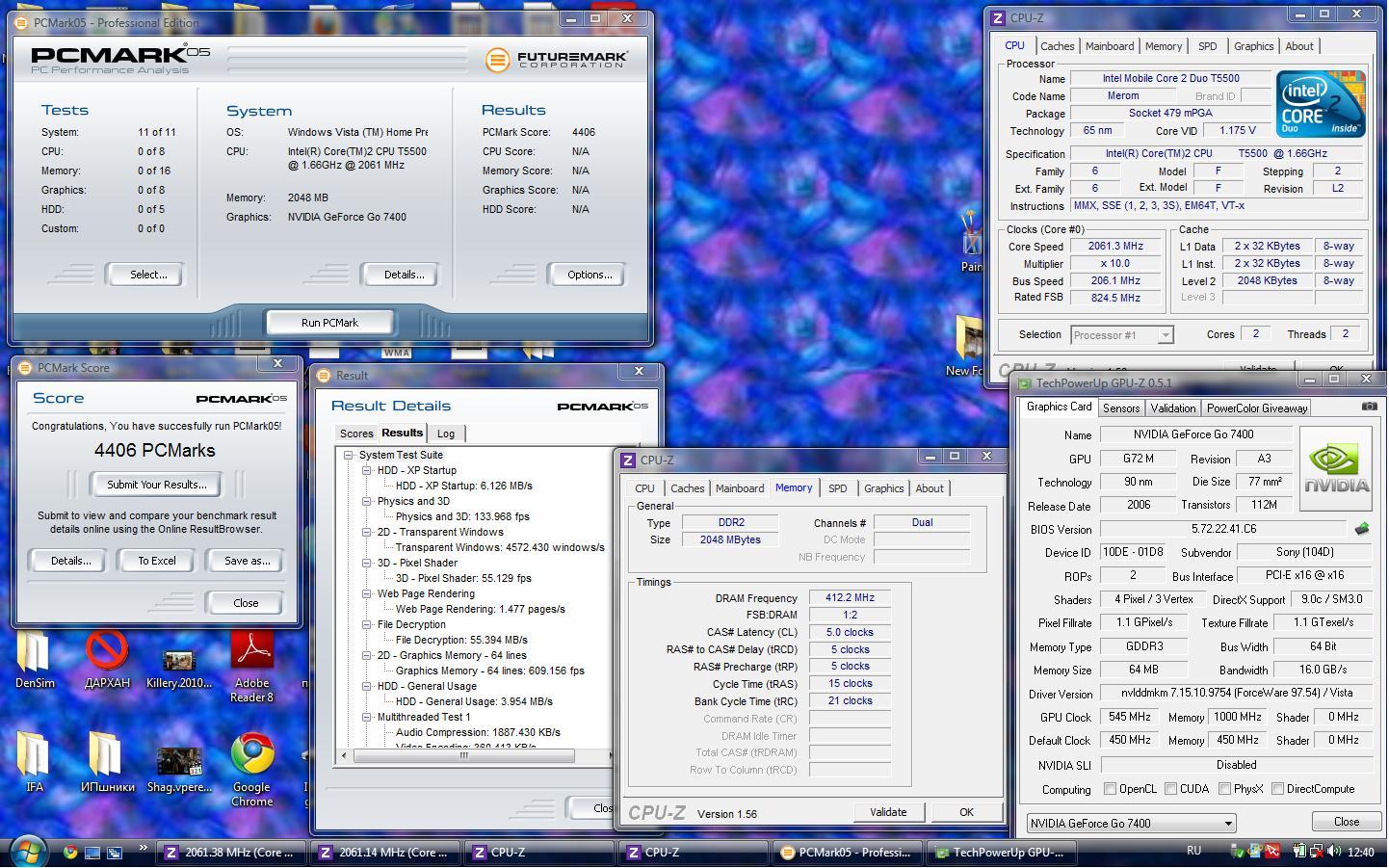Click the Switch between windows quick launch icon
1389x868 pixels.
pyautogui.click(x=114, y=852)
